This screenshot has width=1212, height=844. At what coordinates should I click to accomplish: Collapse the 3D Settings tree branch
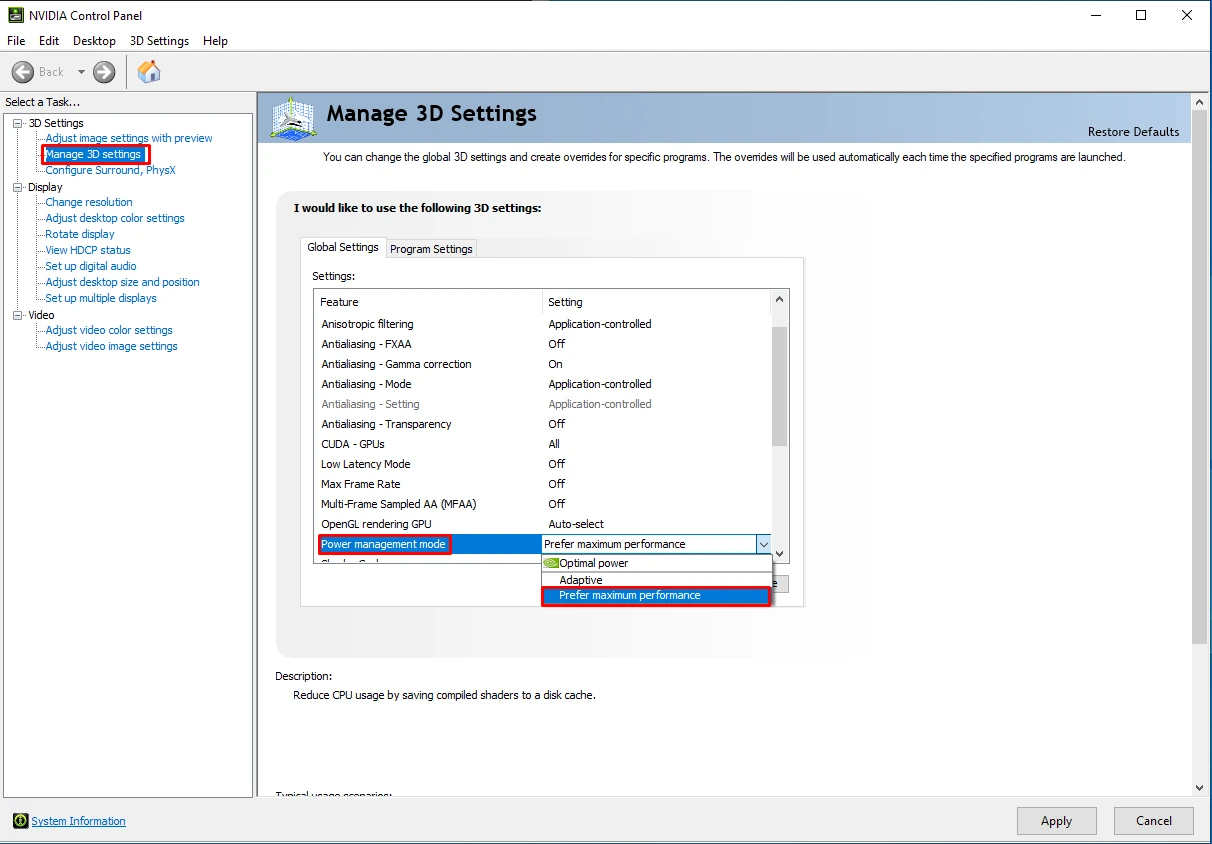17,122
